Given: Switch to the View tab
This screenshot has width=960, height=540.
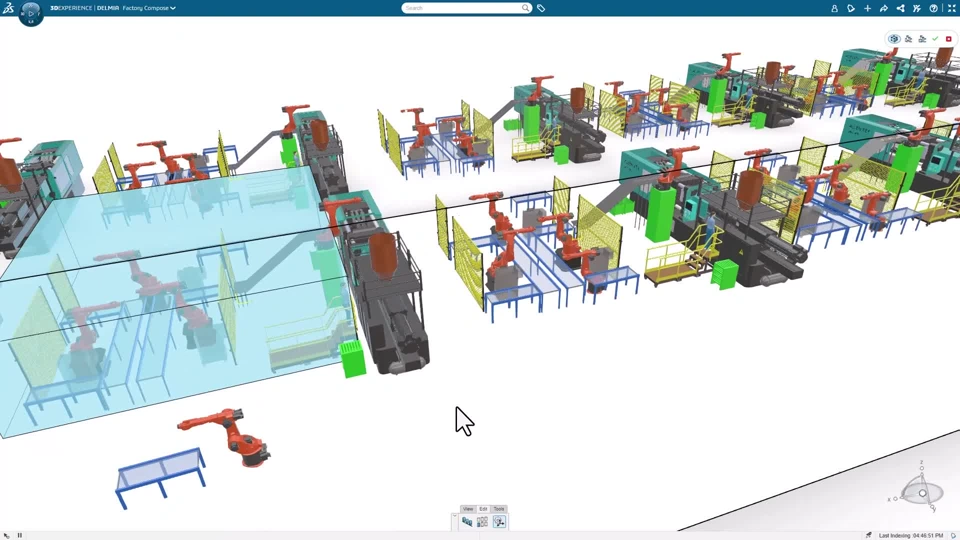Looking at the screenshot, I should (x=468, y=509).
